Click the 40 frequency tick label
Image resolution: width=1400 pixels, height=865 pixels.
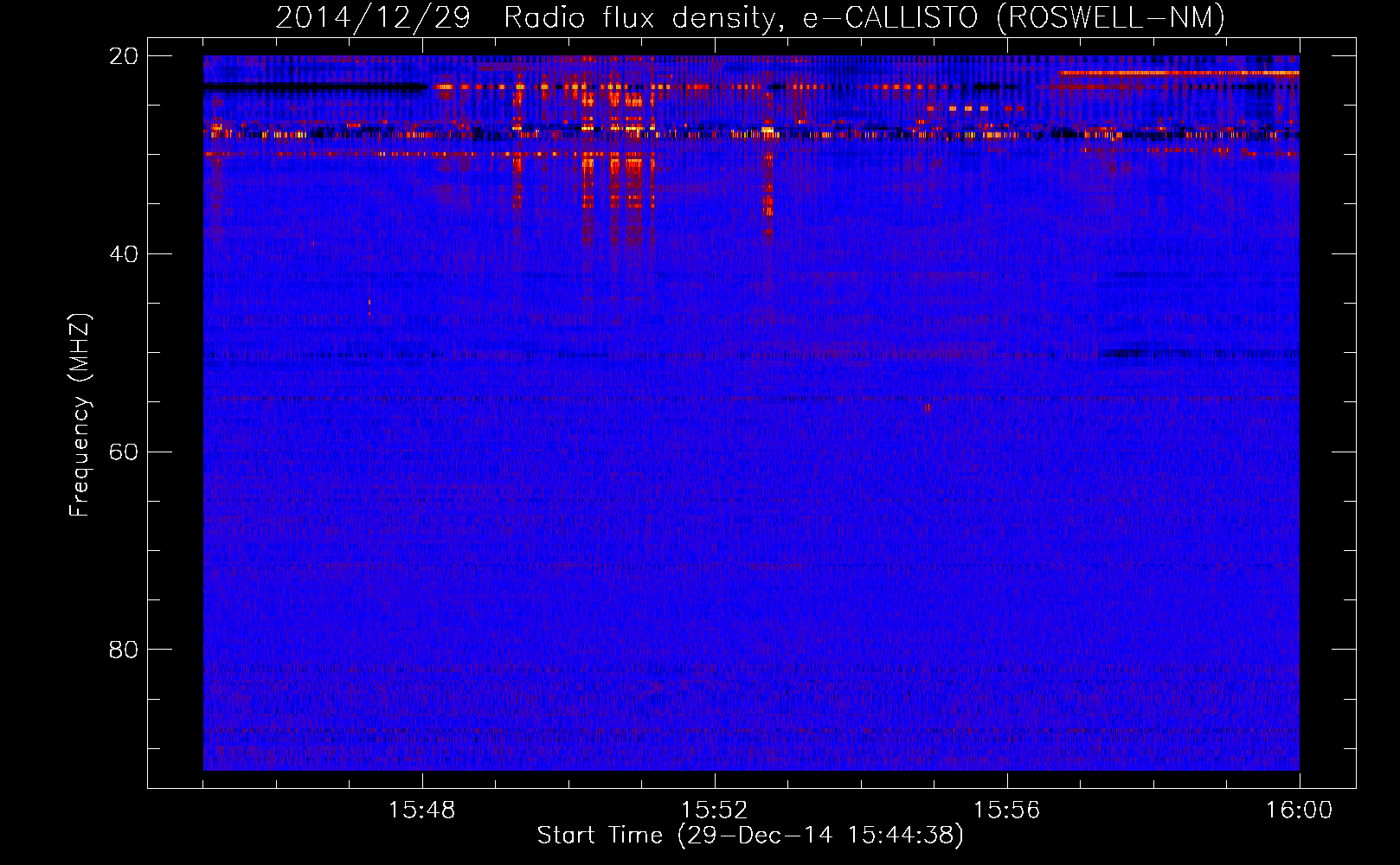tap(124, 254)
